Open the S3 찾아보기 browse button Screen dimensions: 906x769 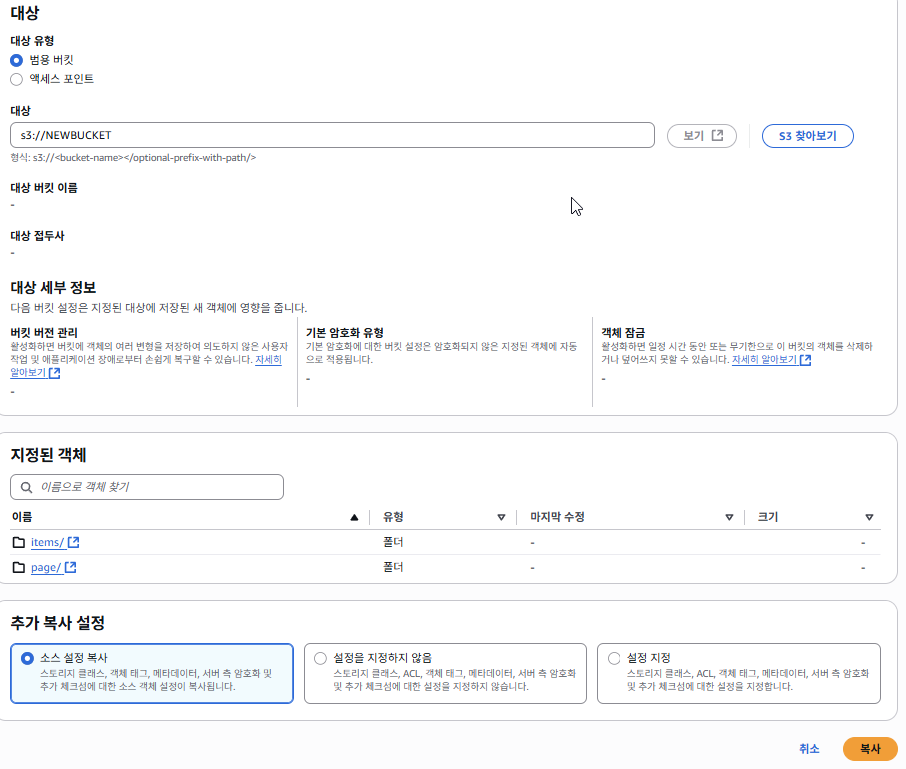pos(807,135)
